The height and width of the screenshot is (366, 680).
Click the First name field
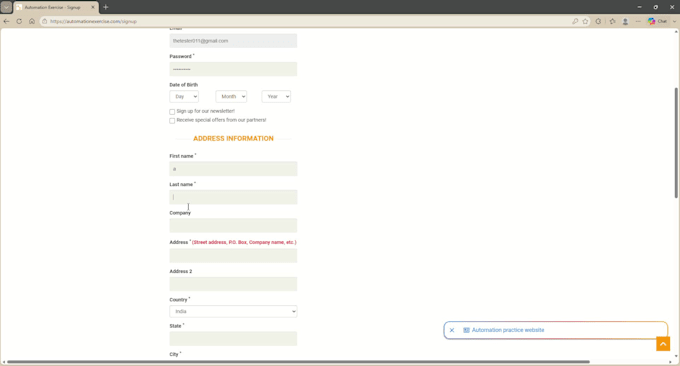233,169
